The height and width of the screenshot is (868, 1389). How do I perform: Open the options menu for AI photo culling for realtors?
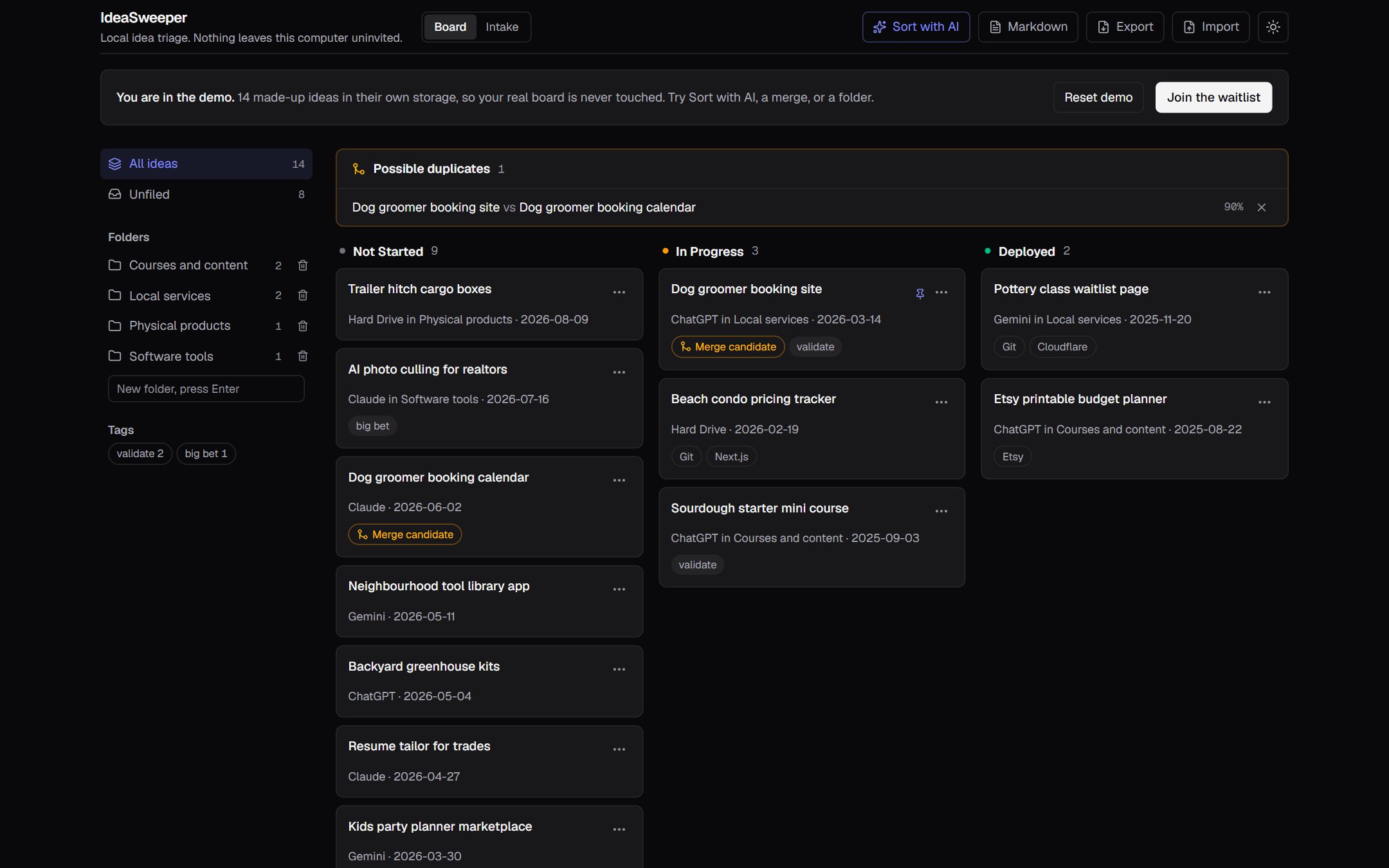pyautogui.click(x=619, y=372)
